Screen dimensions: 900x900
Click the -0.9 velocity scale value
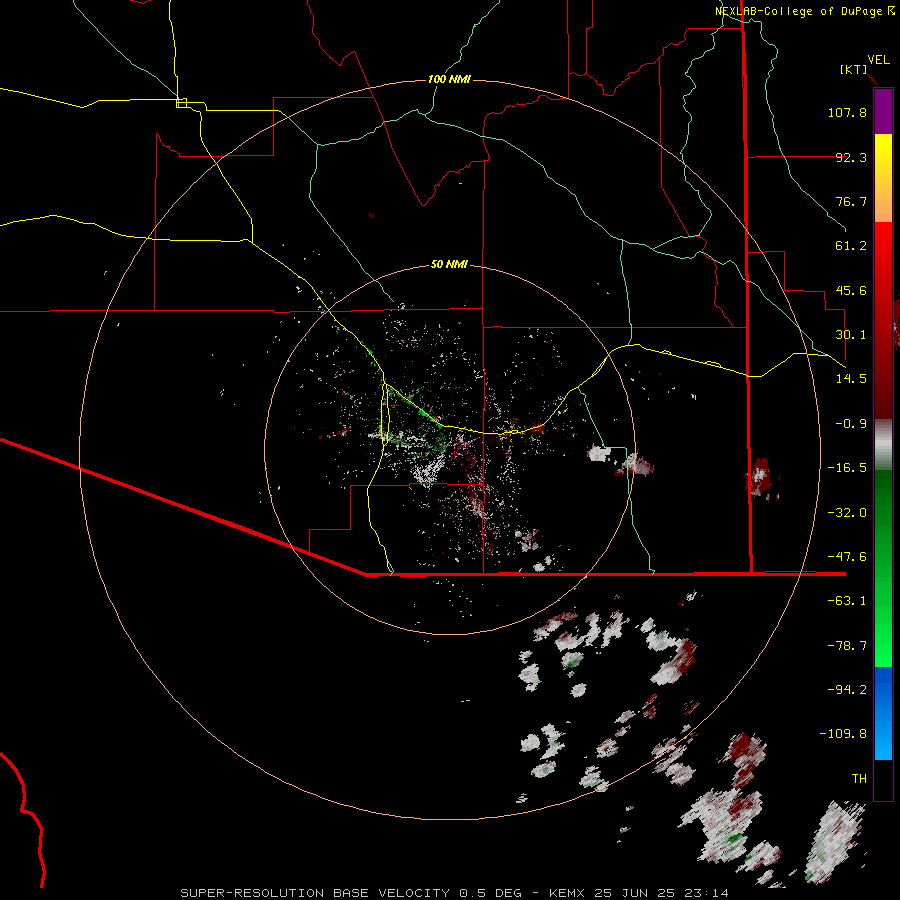851,424
